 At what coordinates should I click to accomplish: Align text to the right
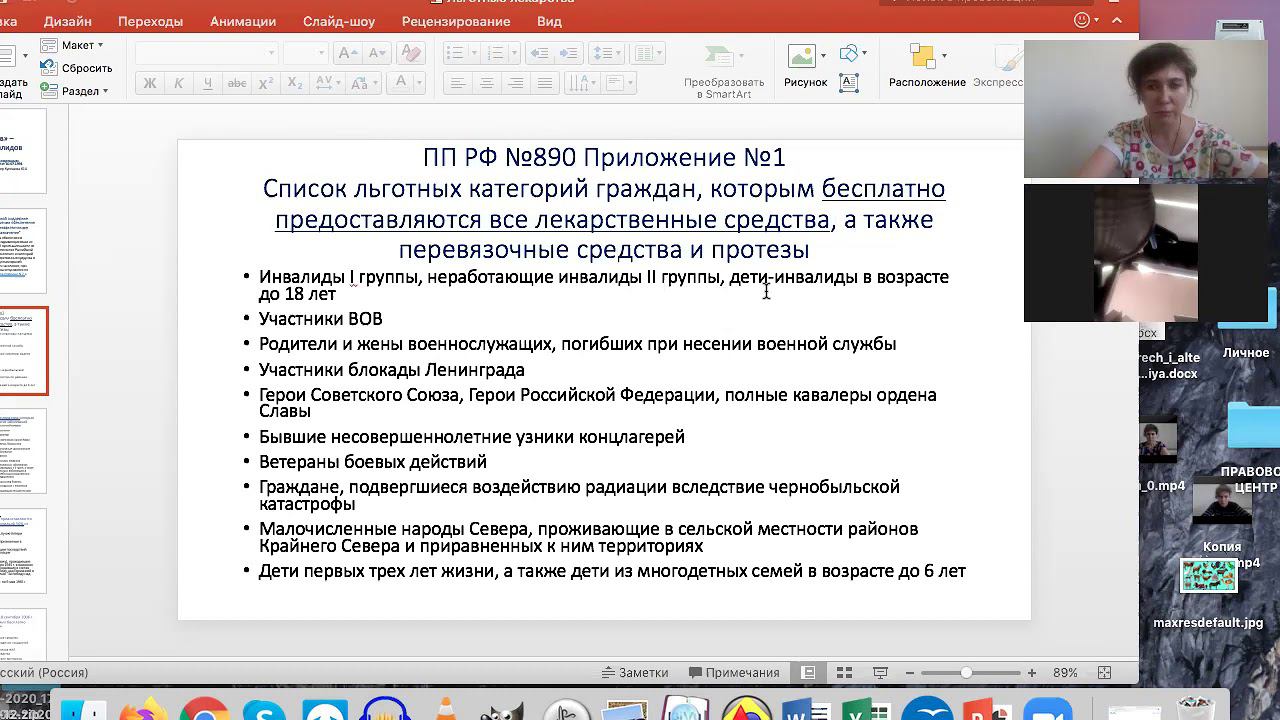pyautogui.click(x=516, y=83)
